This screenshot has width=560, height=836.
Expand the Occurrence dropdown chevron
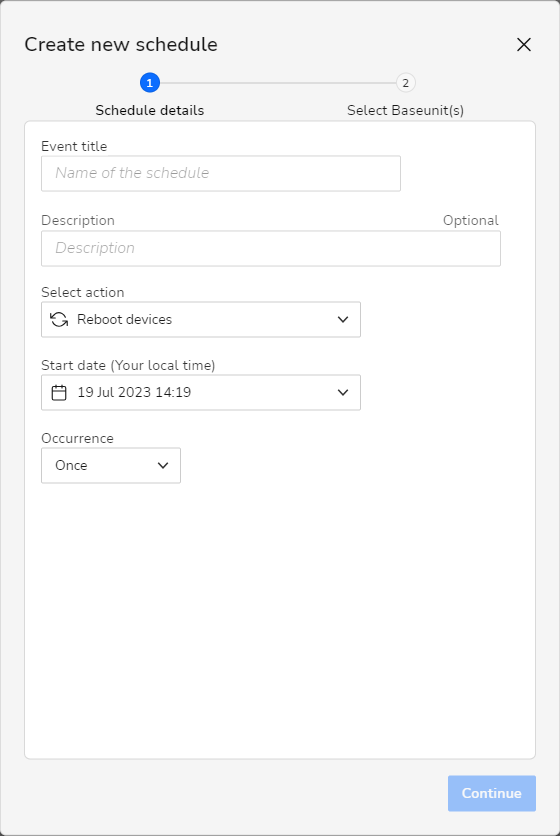pyautogui.click(x=163, y=465)
